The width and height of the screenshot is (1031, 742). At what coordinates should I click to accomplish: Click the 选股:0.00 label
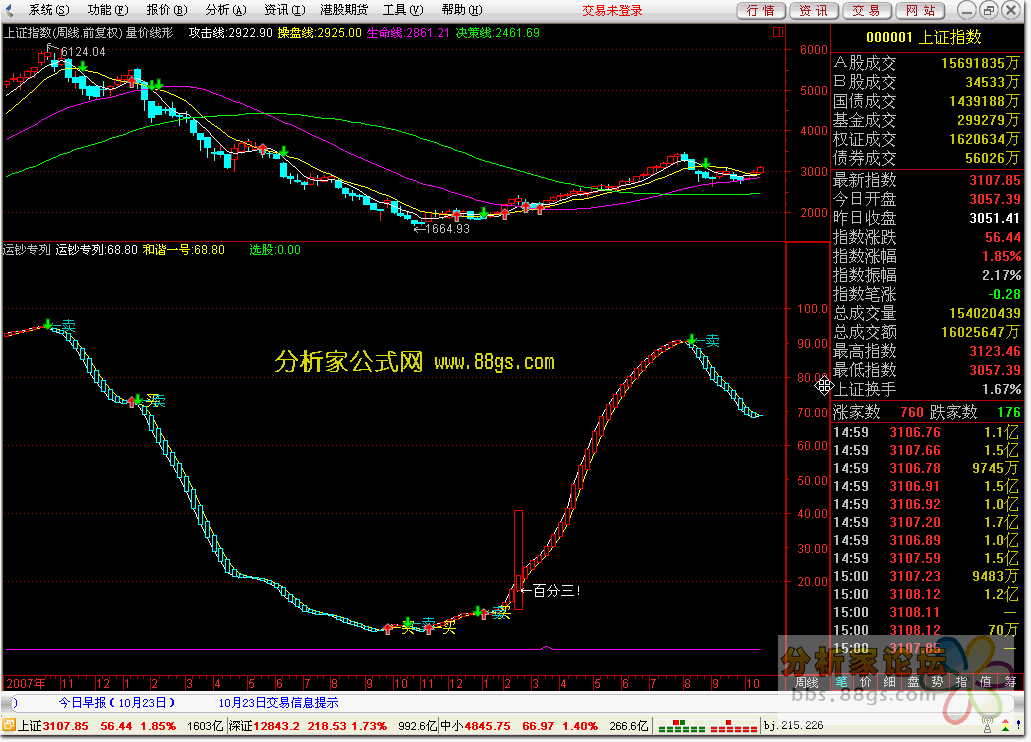tap(275, 250)
